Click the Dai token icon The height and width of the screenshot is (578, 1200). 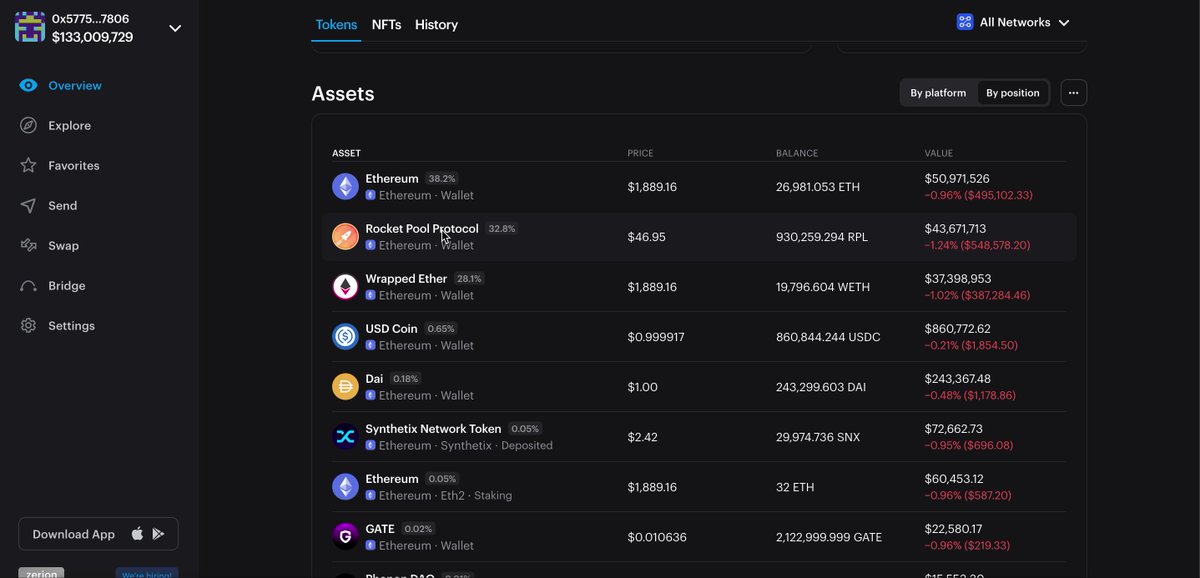tap(345, 387)
